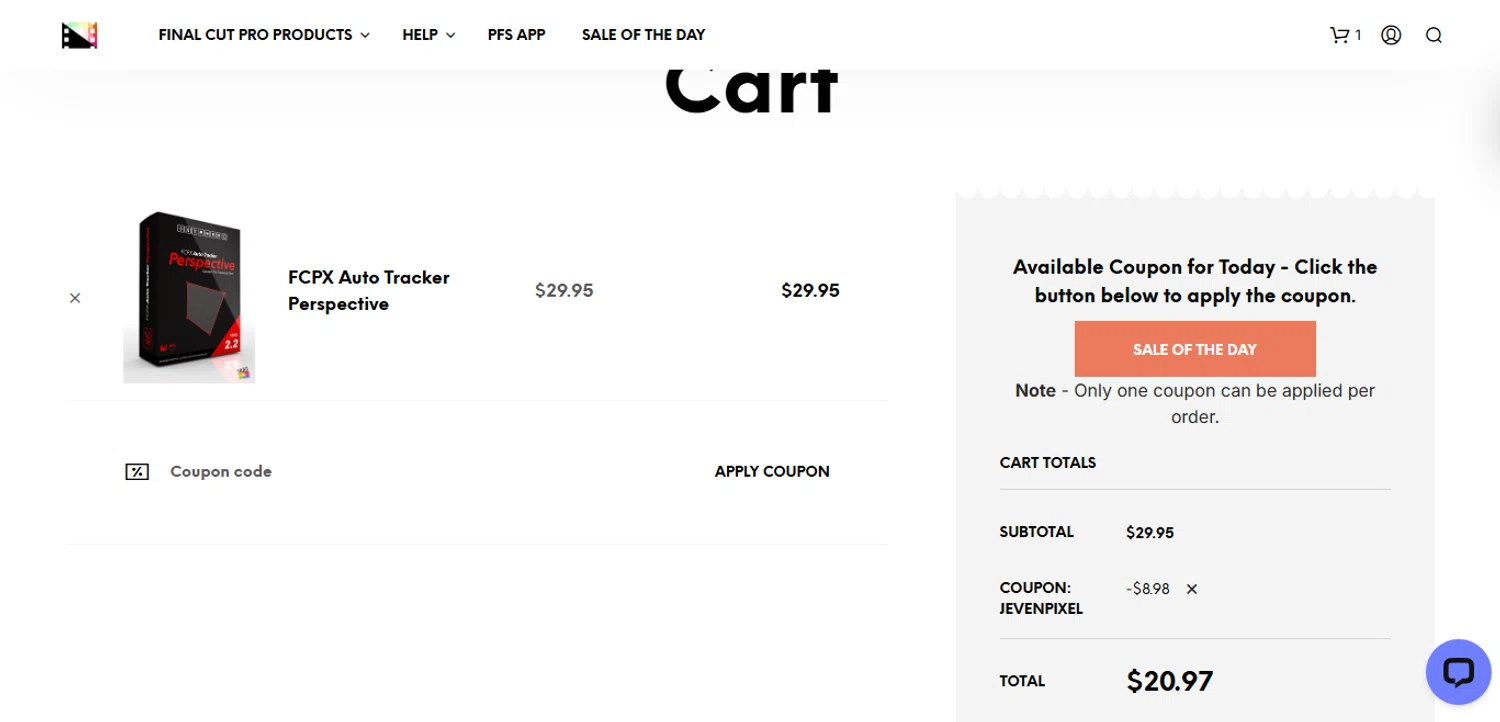The height and width of the screenshot is (722, 1500).
Task: Open the Final Cut Pro Products menu
Action: (x=255, y=35)
